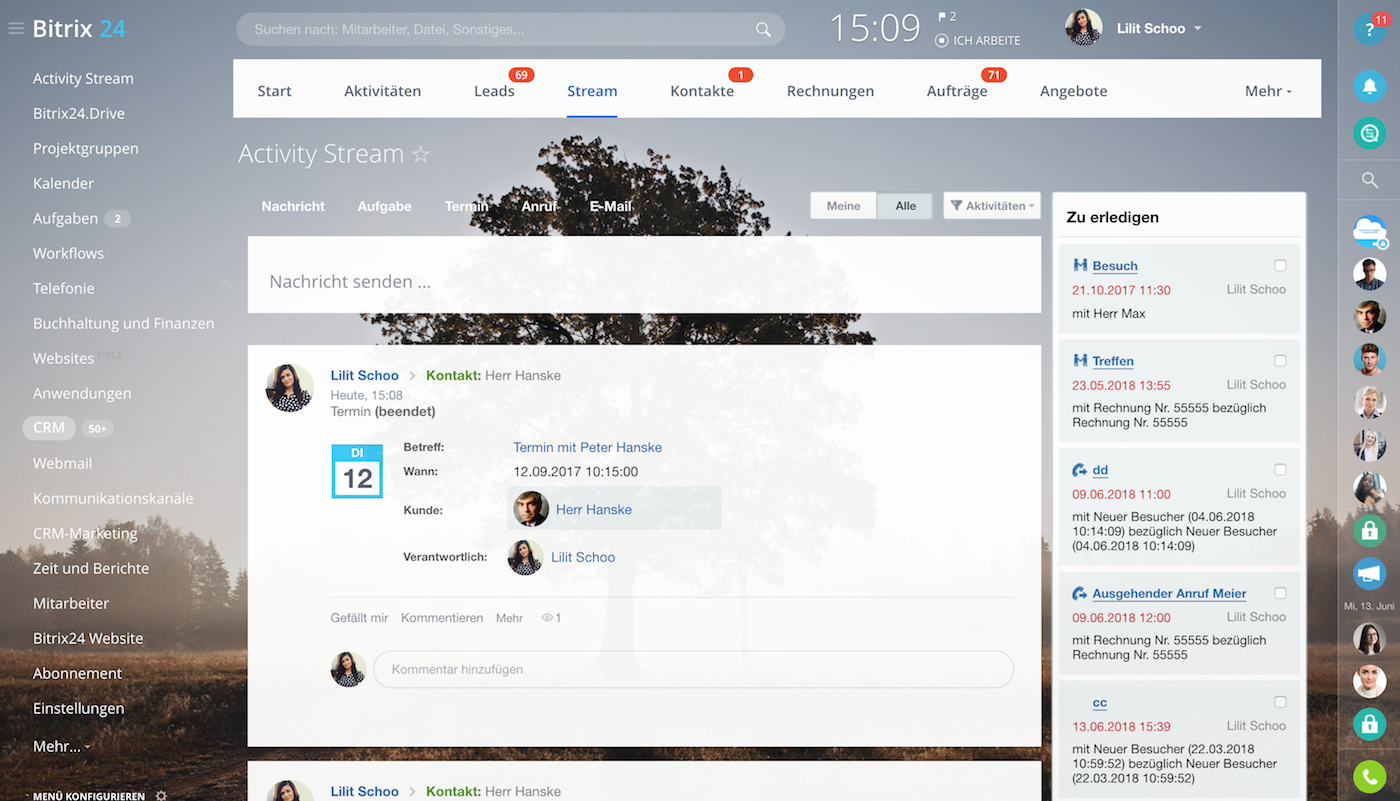Click the meeting icon beside Treffen
This screenshot has height=801, width=1400.
click(1080, 360)
